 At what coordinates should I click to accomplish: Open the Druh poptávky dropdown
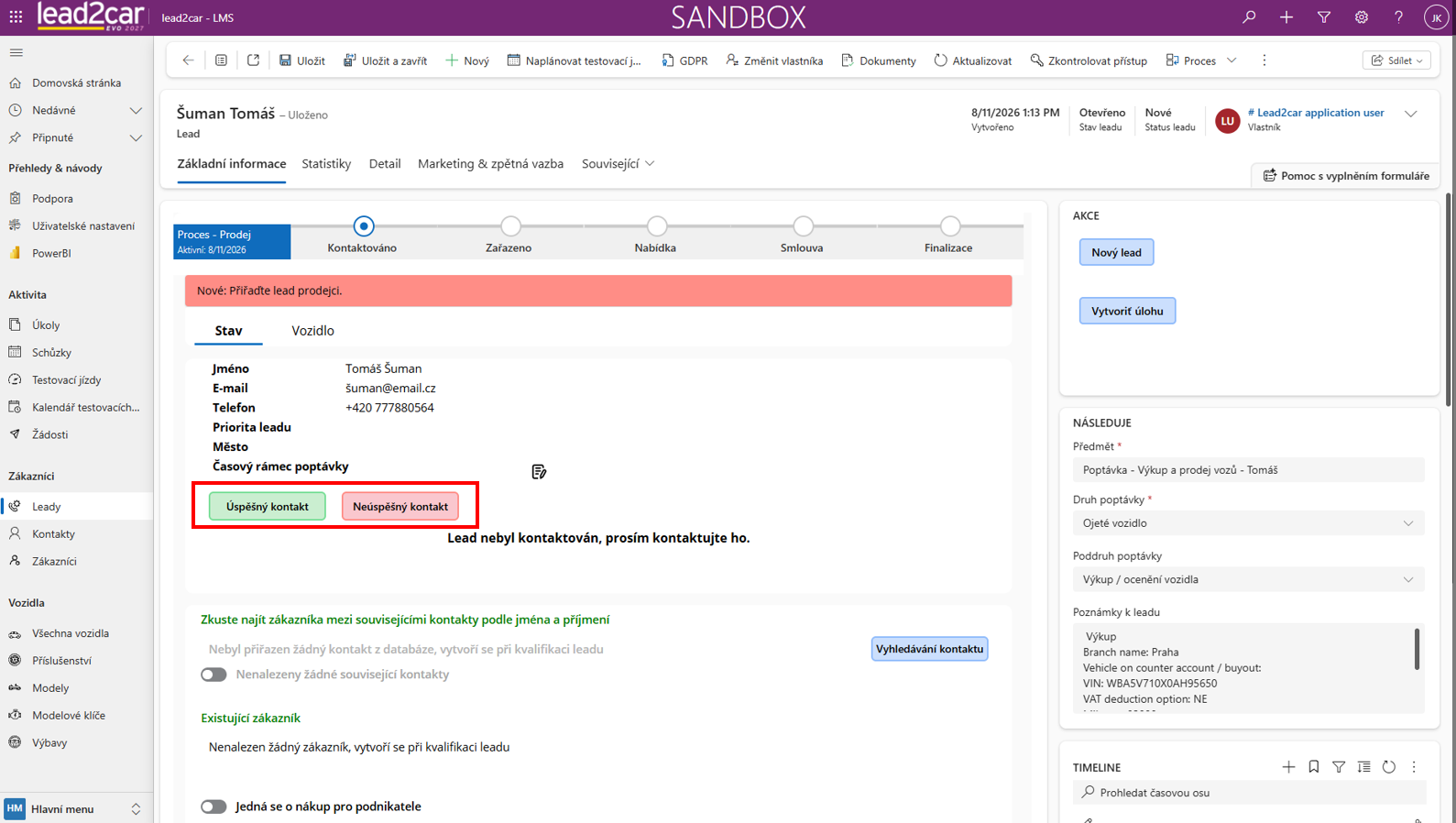point(1248,523)
